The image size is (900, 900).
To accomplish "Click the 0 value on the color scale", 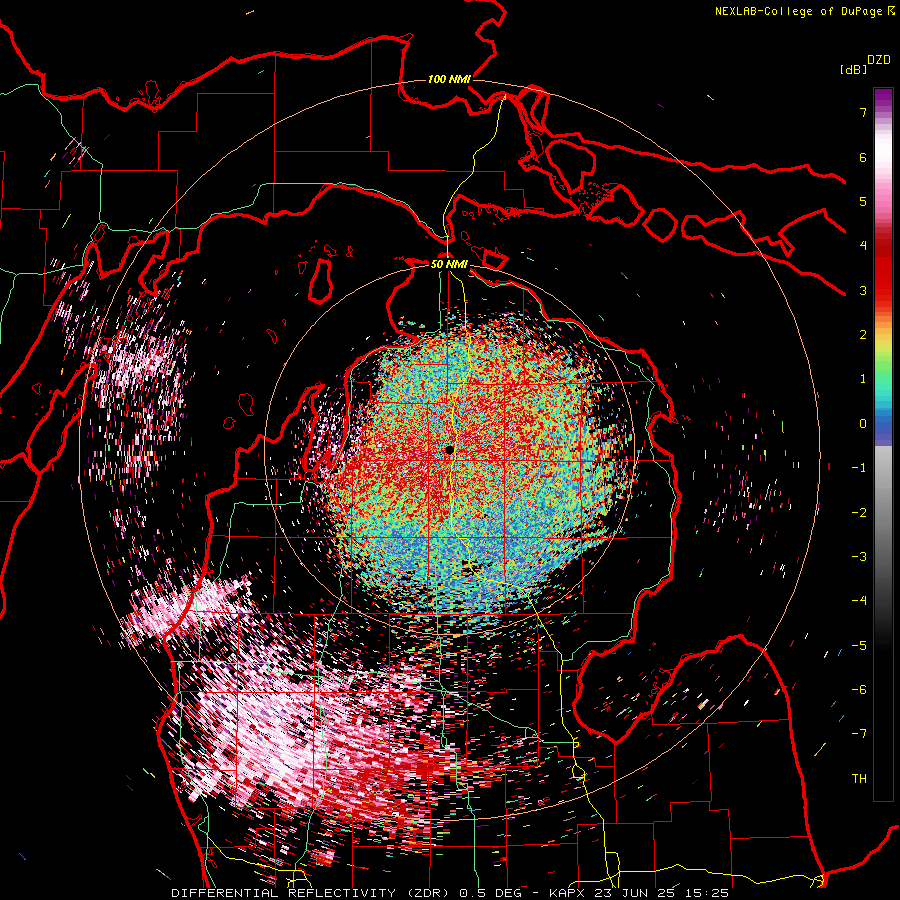I will coord(863,424).
